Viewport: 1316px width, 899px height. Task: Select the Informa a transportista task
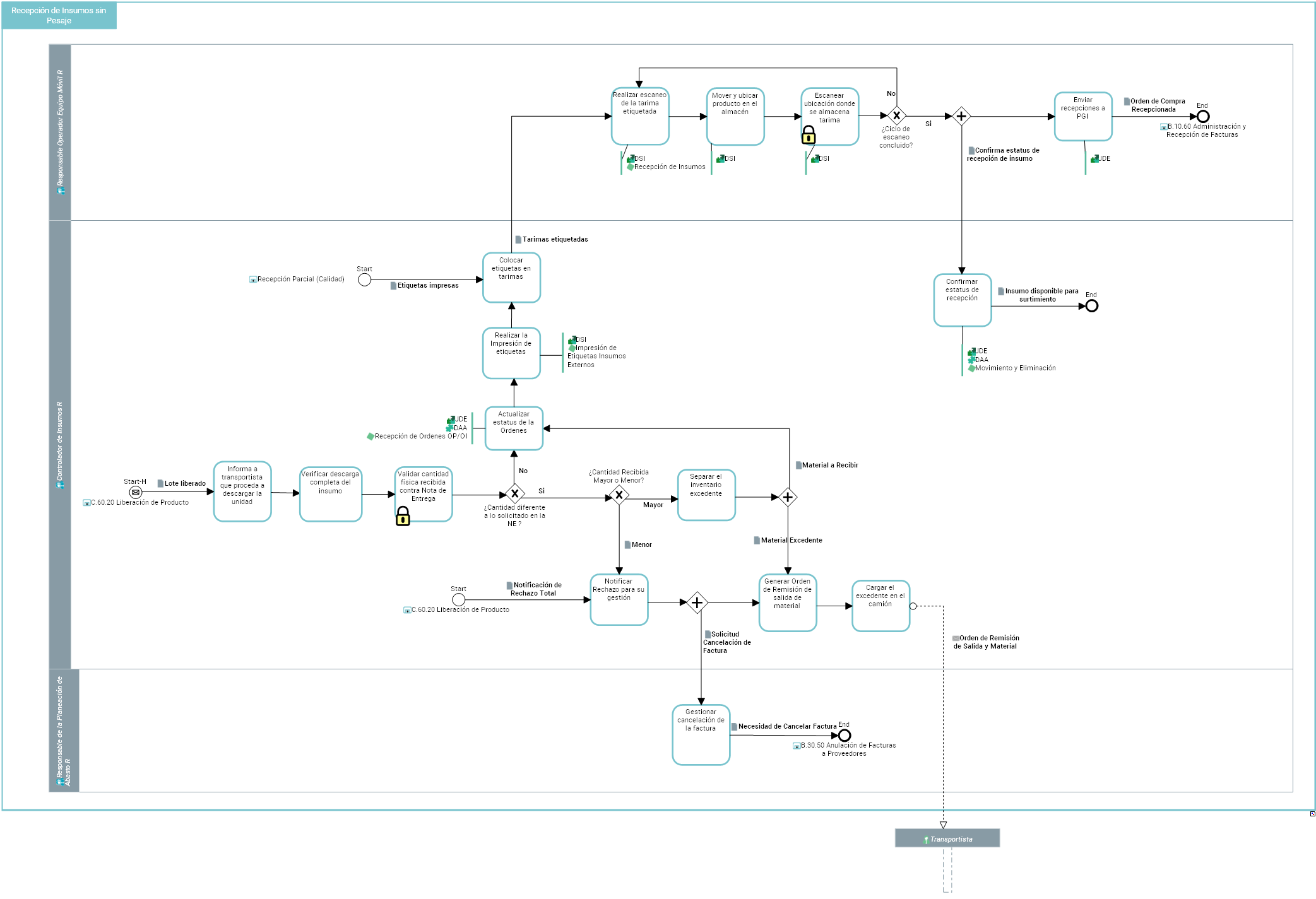click(x=242, y=491)
